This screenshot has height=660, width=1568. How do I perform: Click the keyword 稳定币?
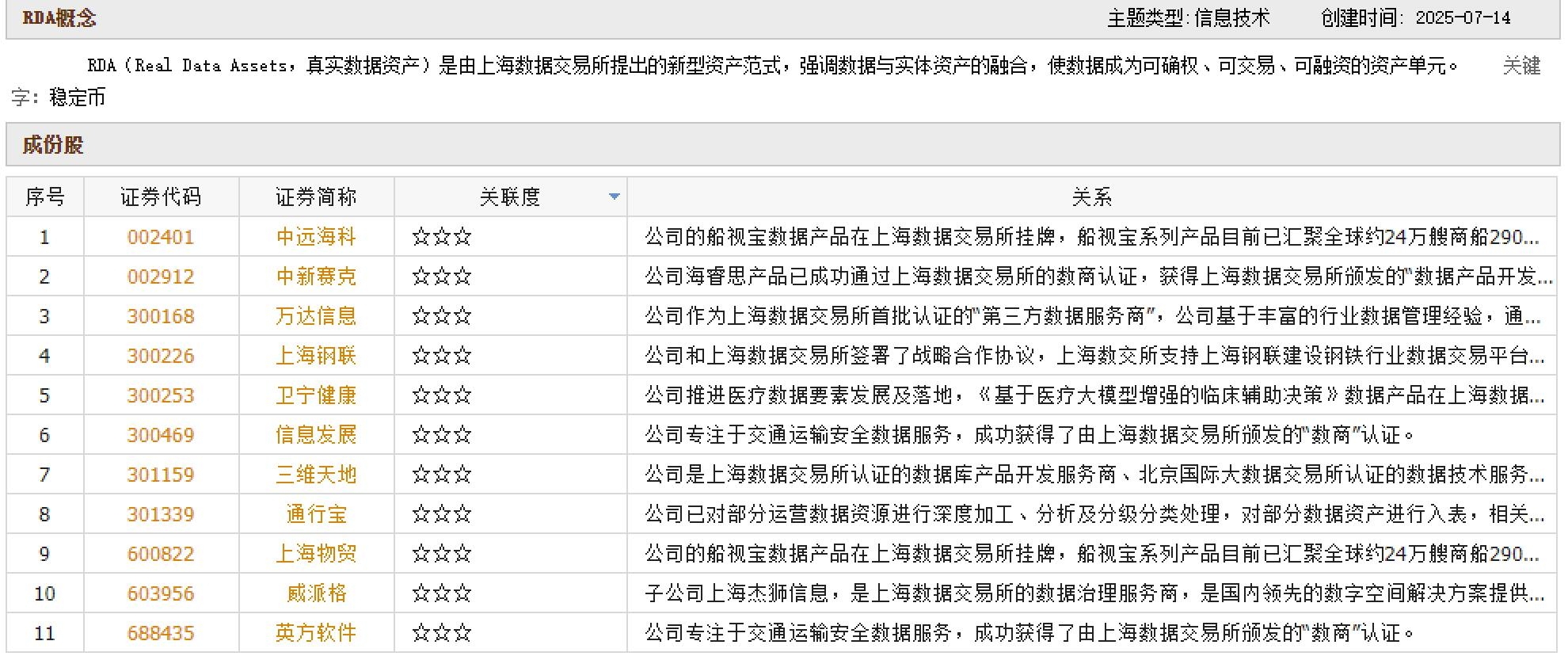78,97
